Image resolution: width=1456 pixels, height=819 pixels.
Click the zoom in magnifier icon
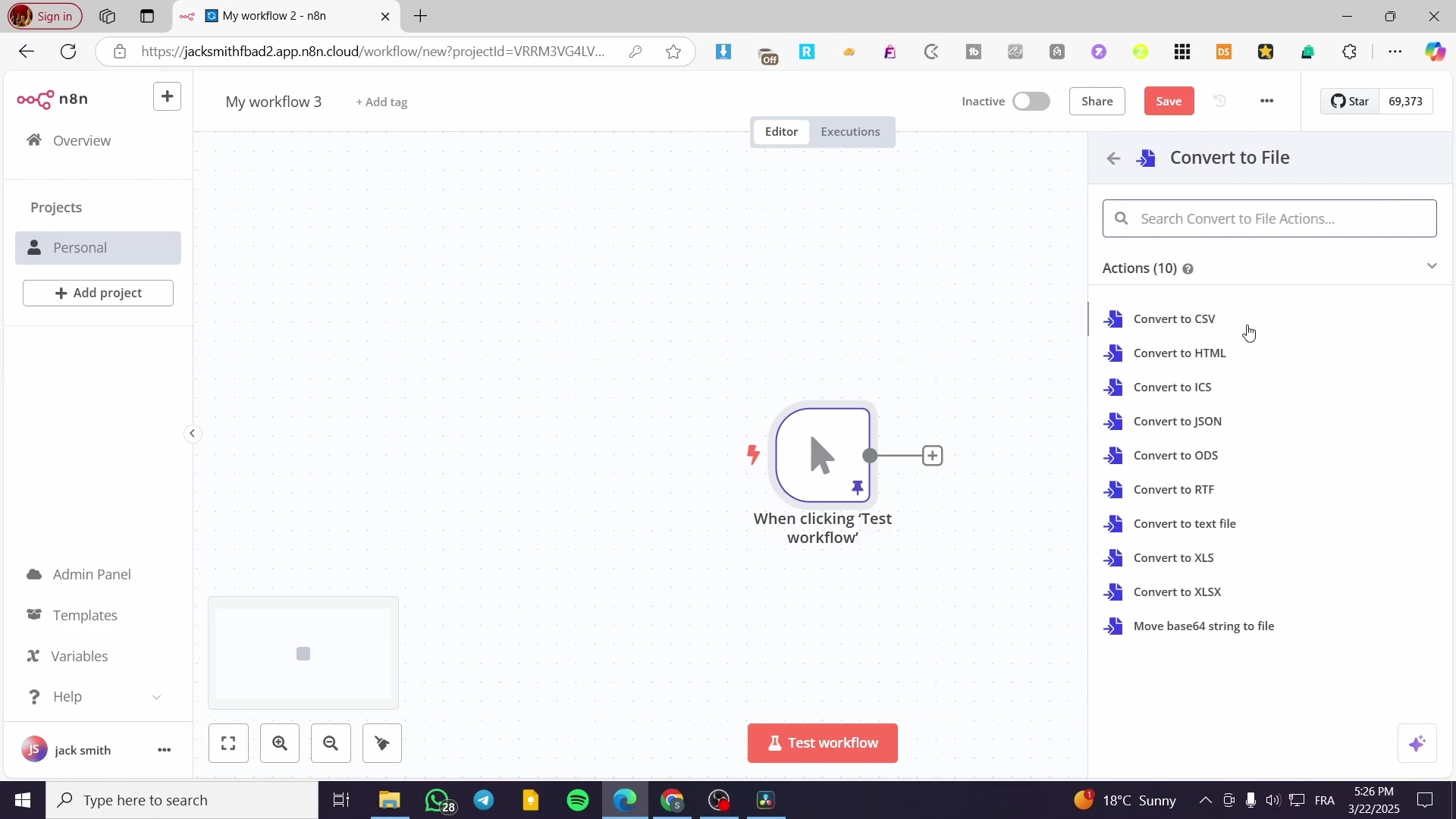coord(280,743)
